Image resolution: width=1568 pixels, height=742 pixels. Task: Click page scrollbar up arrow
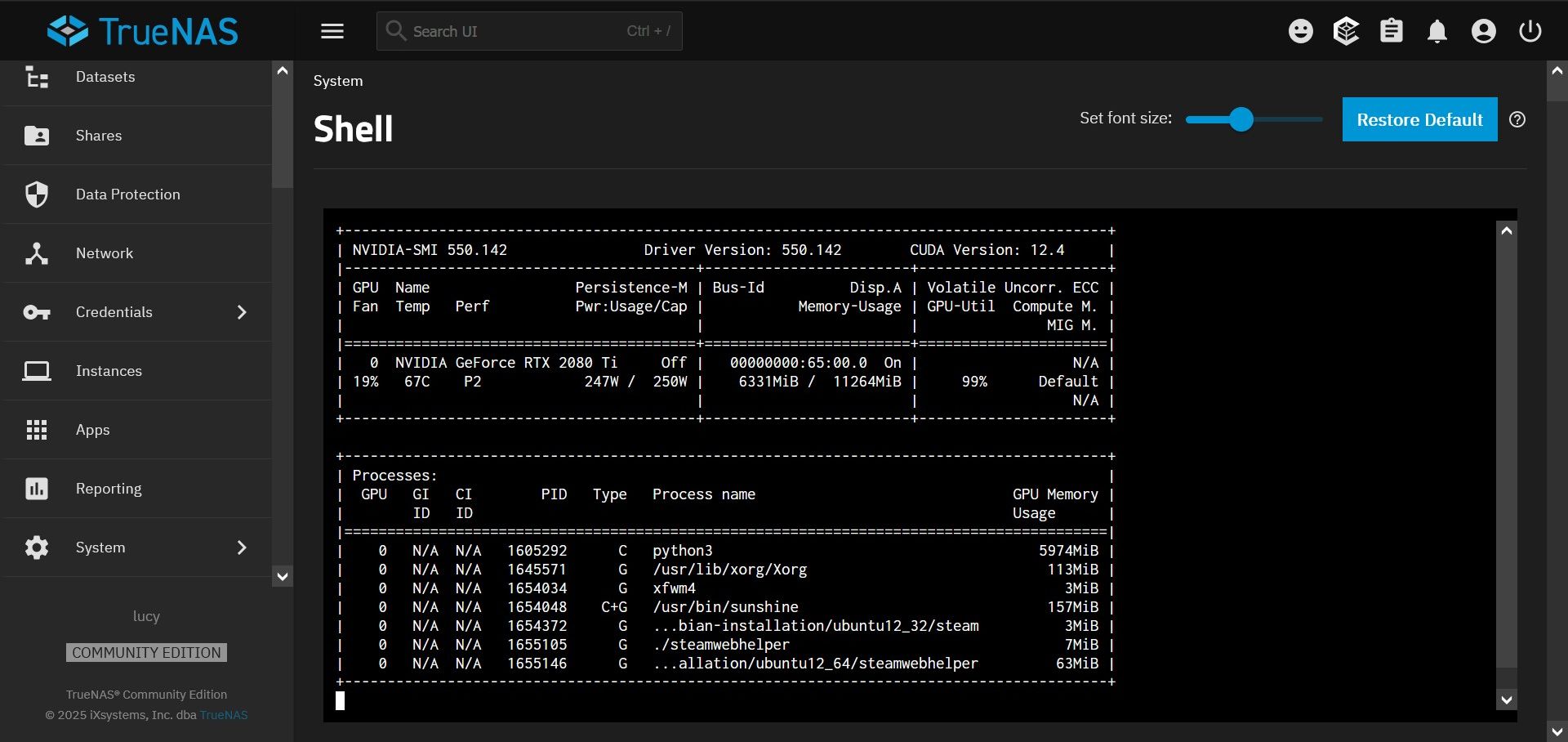(x=1557, y=71)
